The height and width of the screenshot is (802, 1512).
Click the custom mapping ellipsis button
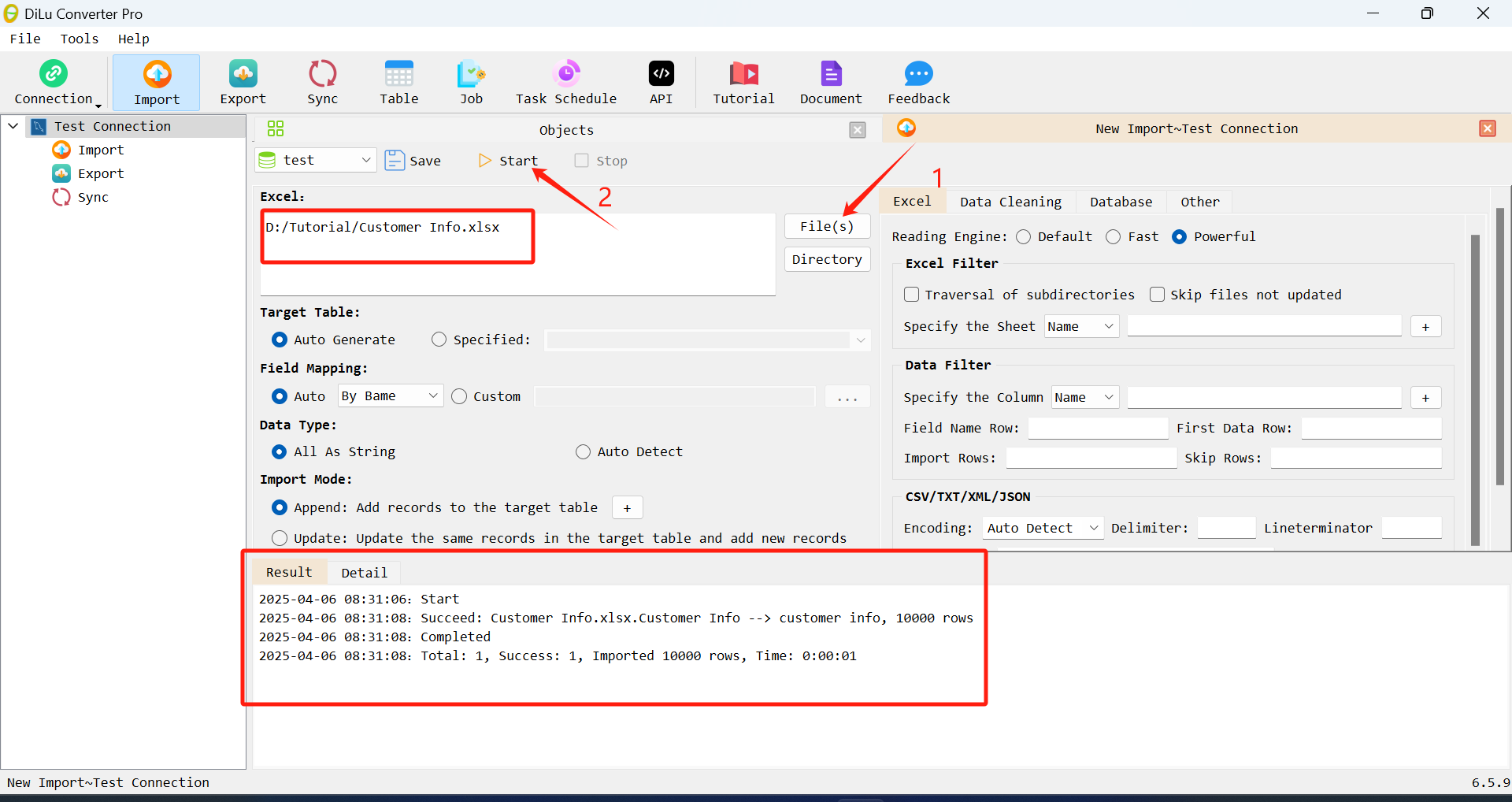point(847,396)
